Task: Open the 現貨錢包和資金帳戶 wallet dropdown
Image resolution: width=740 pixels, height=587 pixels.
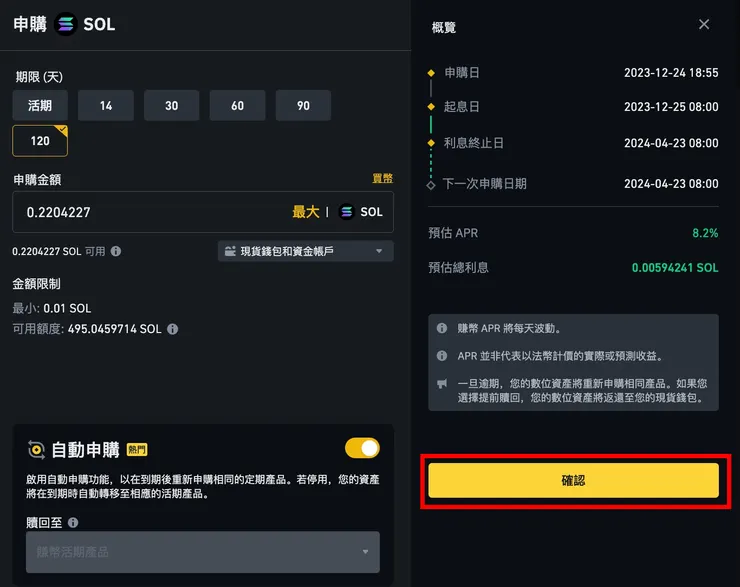Action: point(306,251)
